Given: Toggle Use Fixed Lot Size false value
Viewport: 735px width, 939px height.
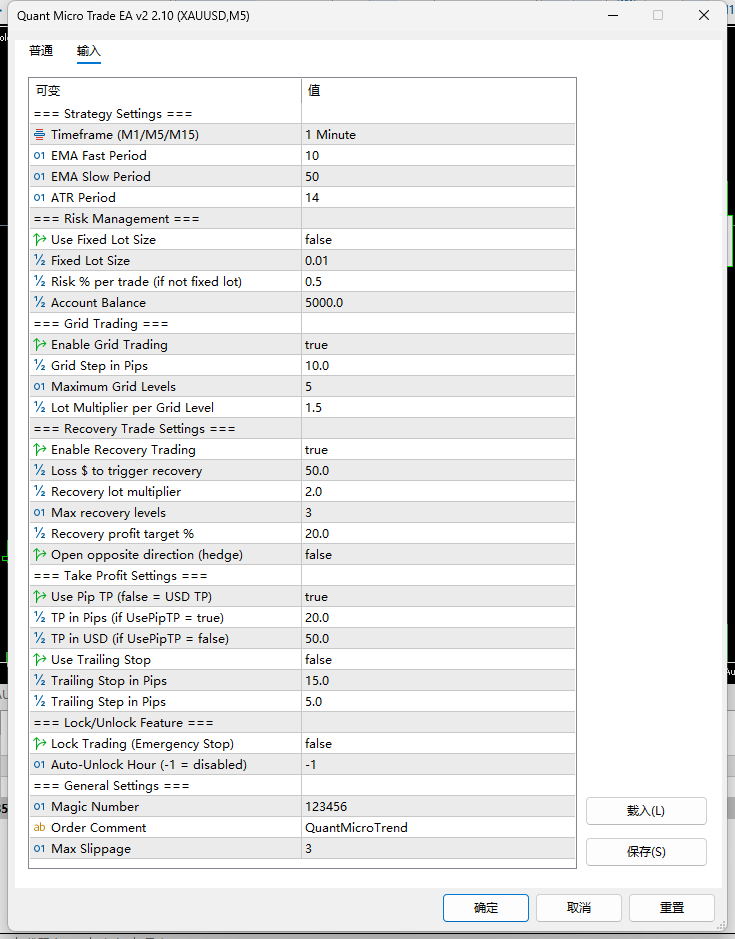Looking at the screenshot, I should 438,240.
